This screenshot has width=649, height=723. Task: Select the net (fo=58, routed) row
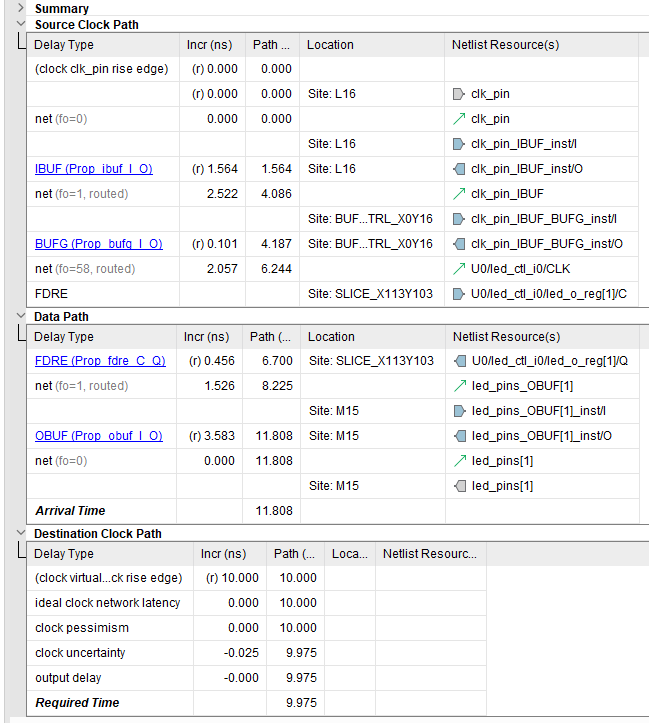pos(332,268)
